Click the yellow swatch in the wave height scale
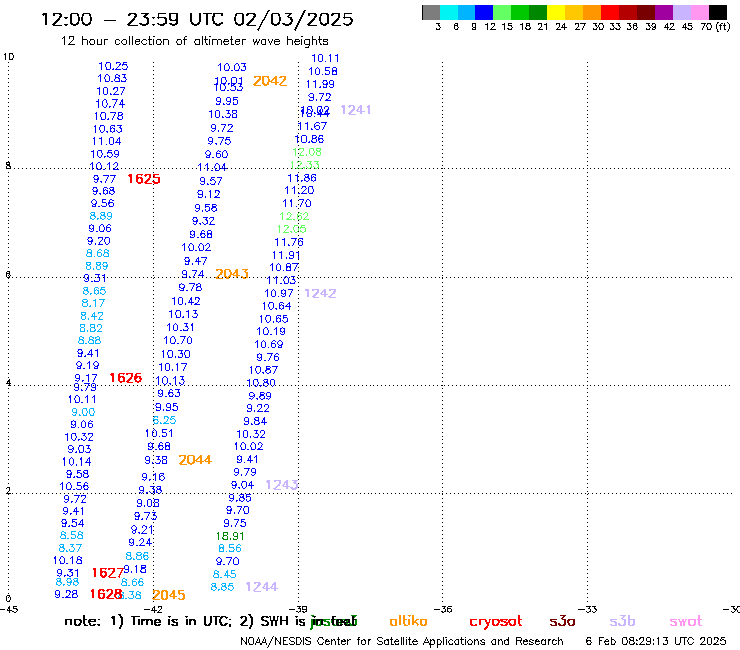740x650 pixels. point(556,12)
